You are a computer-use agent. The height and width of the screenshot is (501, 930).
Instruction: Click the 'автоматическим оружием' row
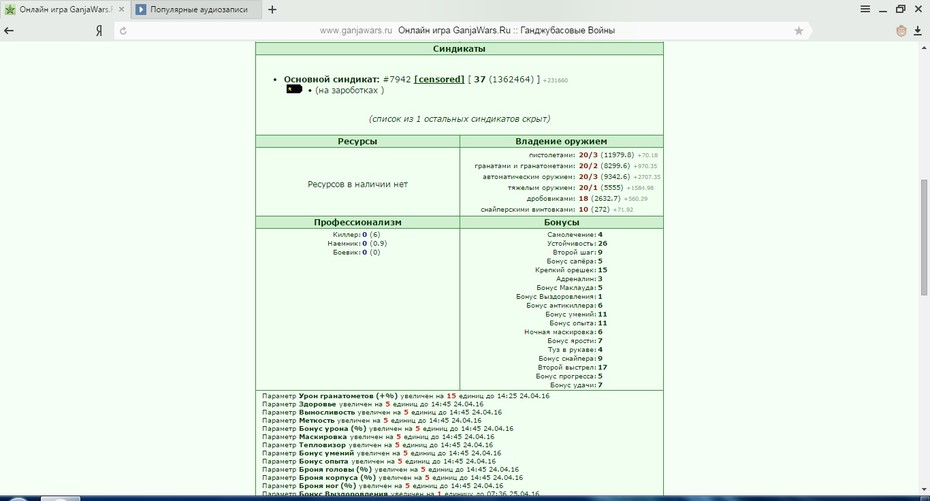(x=571, y=177)
